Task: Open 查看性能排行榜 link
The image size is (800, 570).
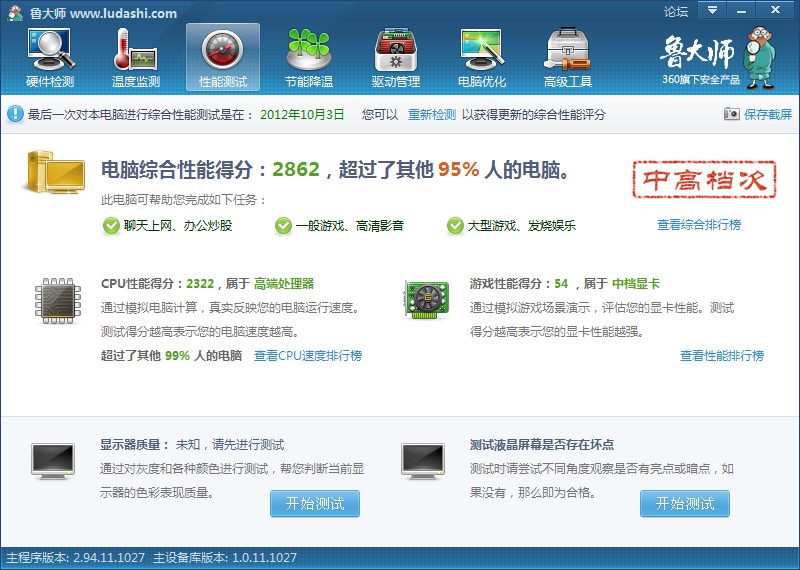Action: click(722, 355)
